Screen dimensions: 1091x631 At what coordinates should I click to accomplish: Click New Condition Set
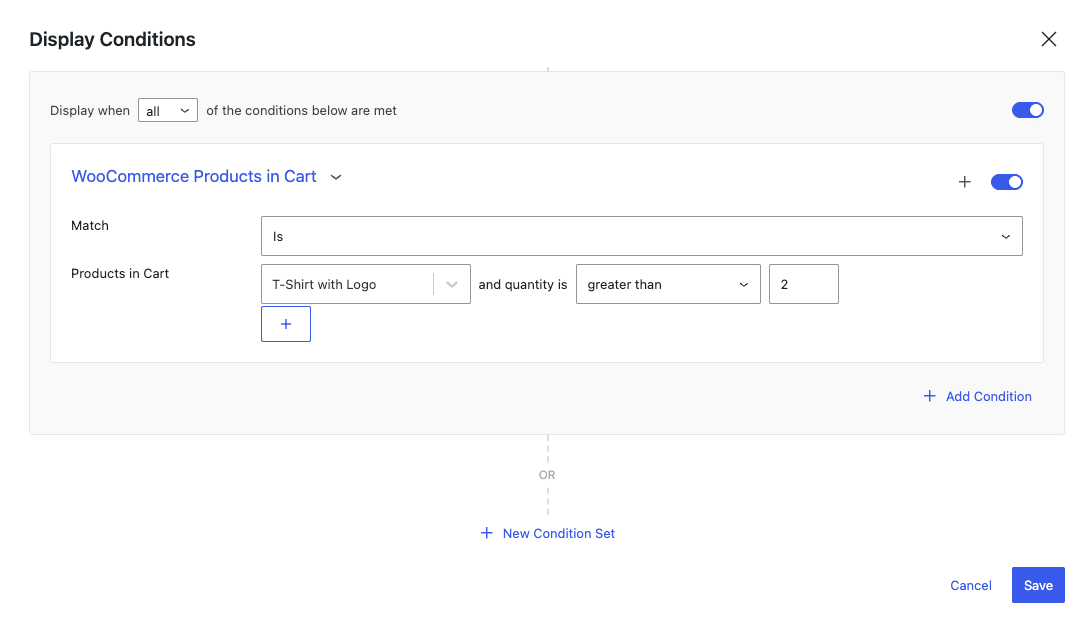pos(548,534)
